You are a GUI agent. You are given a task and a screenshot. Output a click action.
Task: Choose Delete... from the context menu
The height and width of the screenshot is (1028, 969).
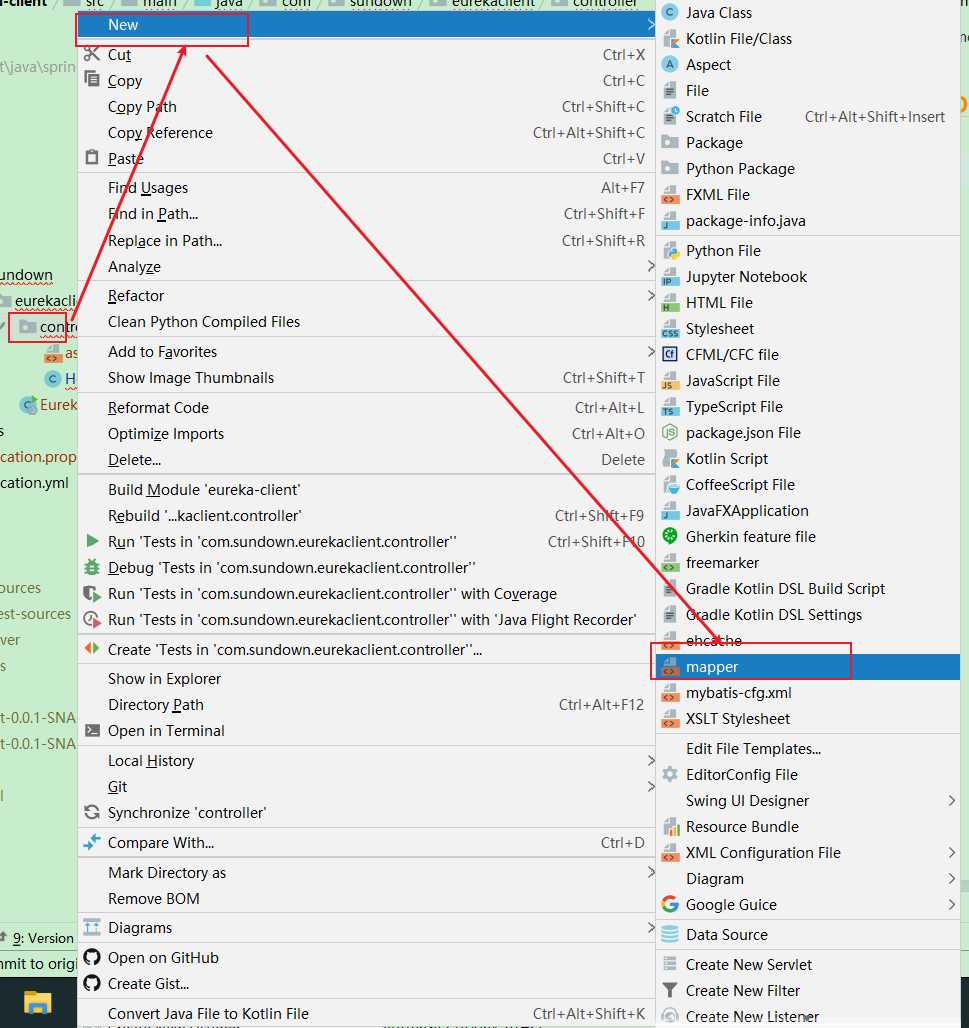tap(366, 460)
